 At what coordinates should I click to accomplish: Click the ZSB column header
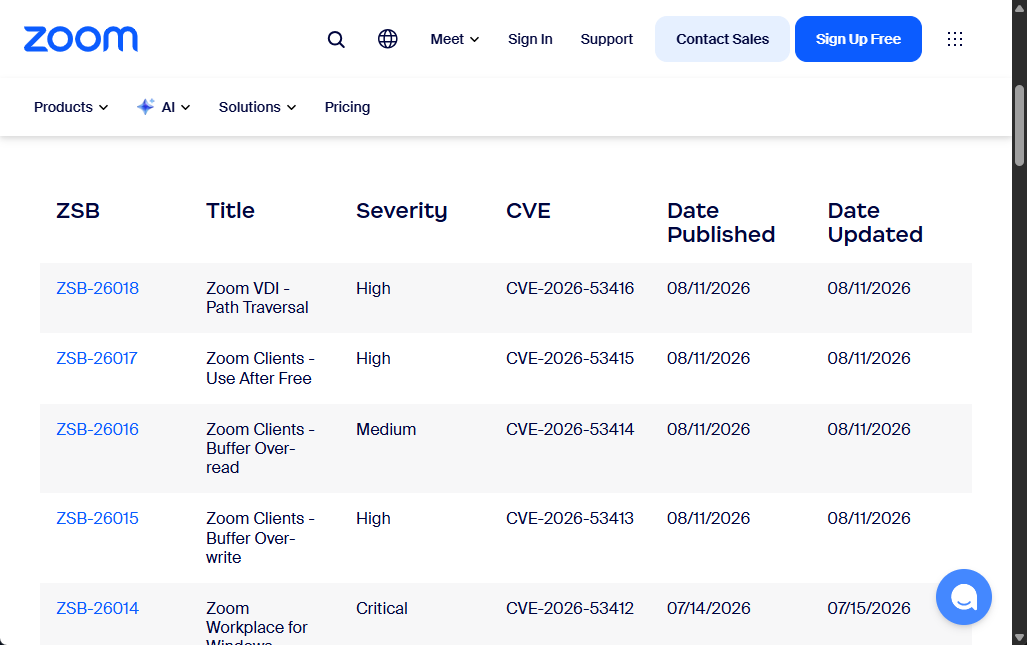(78, 211)
